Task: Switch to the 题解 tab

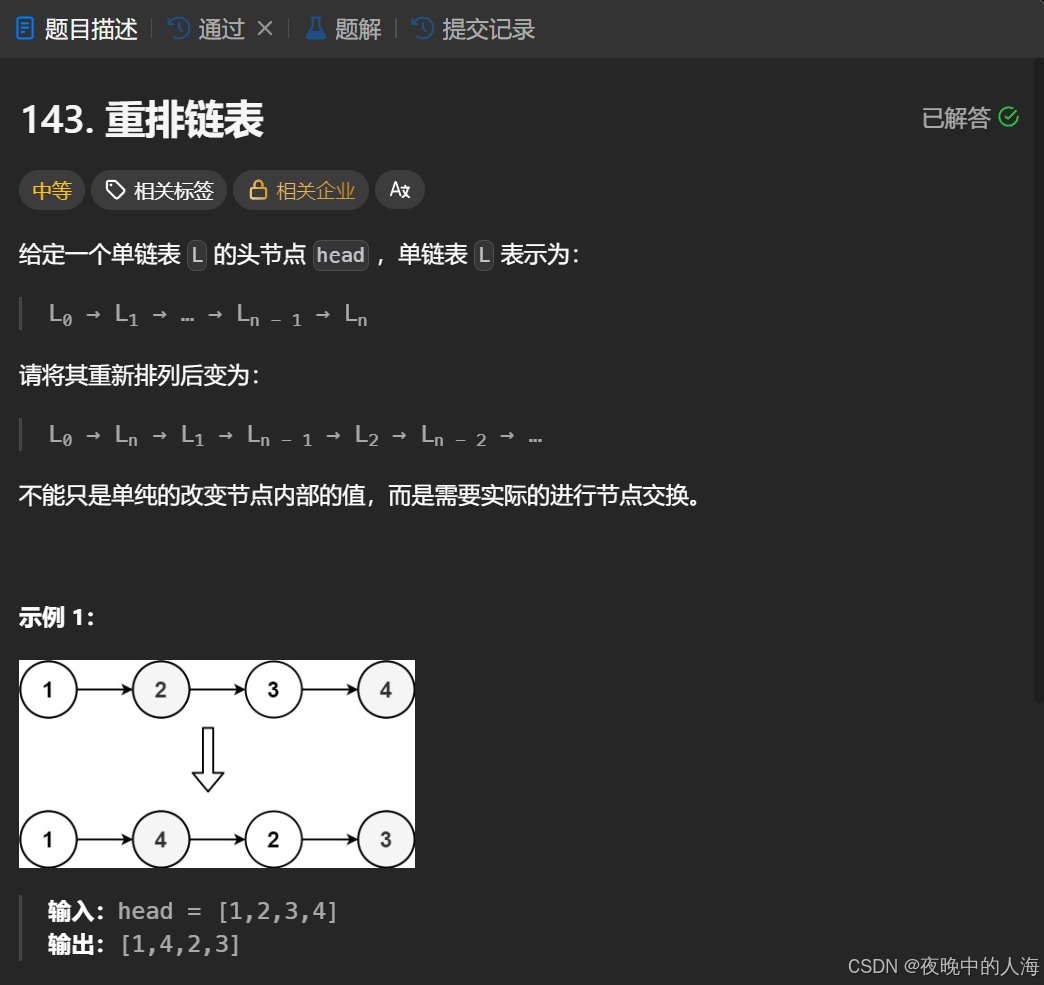Action: click(357, 28)
